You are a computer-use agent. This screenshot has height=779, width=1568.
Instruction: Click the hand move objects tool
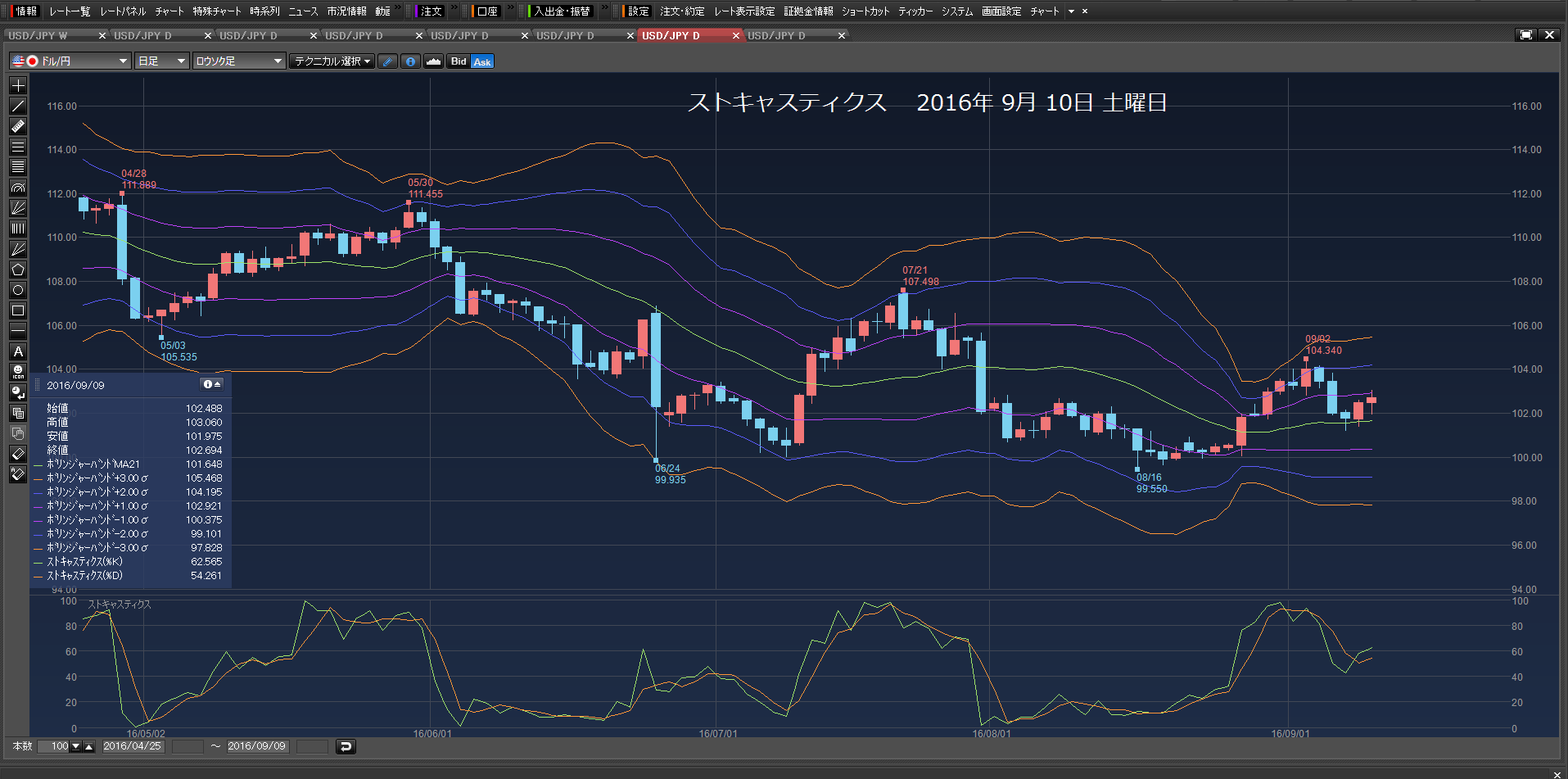pos(18,433)
